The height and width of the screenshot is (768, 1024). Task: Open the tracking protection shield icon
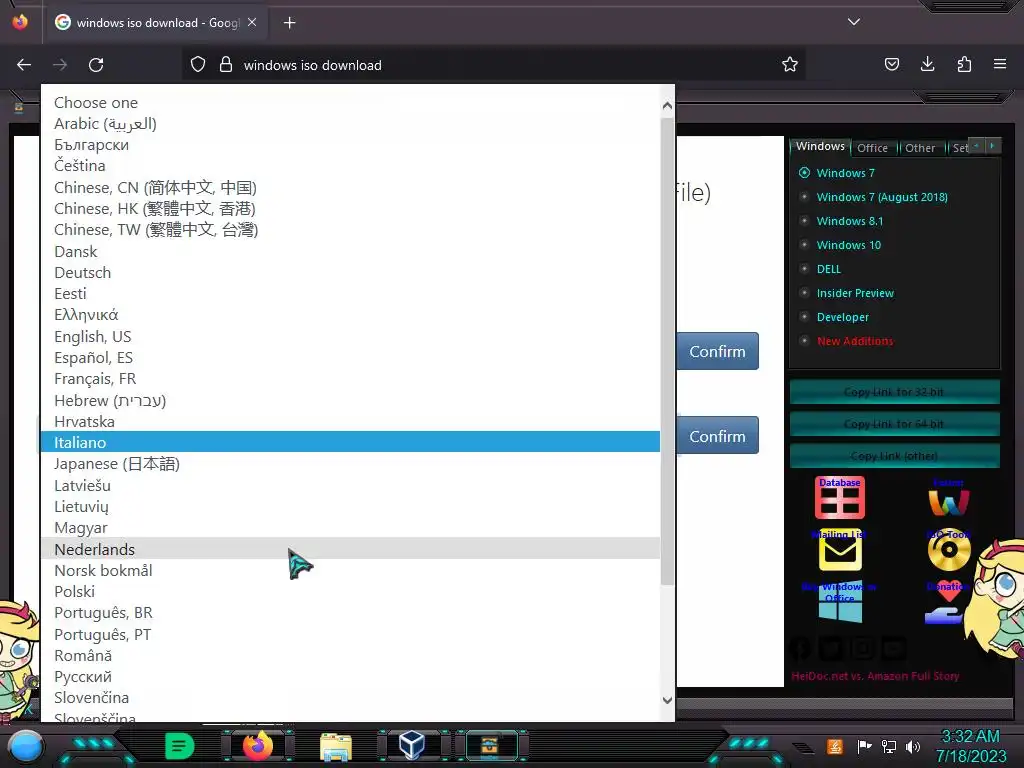click(198, 65)
